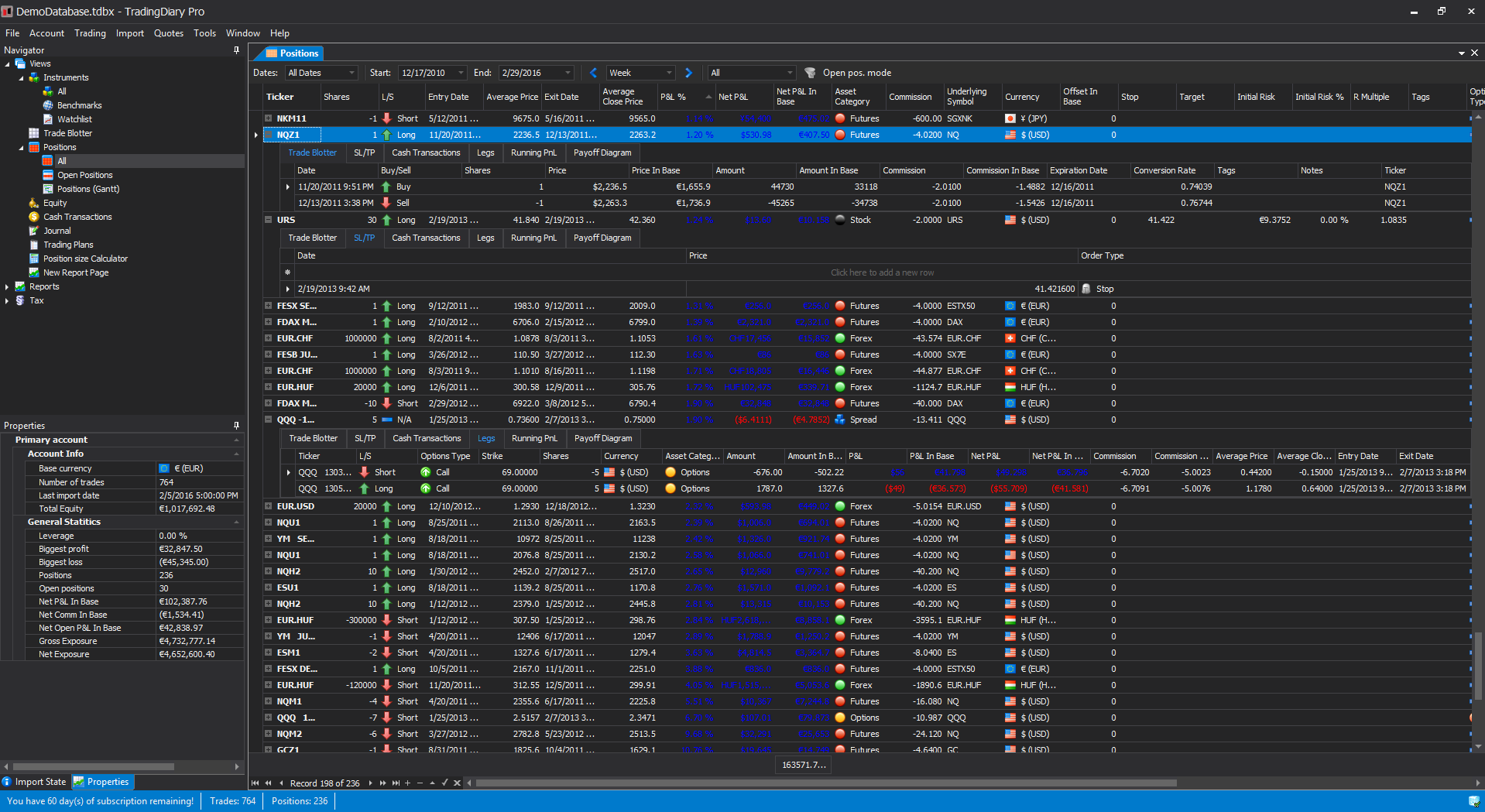Pin the Navigator panel
1485x812 pixels.
(x=236, y=50)
